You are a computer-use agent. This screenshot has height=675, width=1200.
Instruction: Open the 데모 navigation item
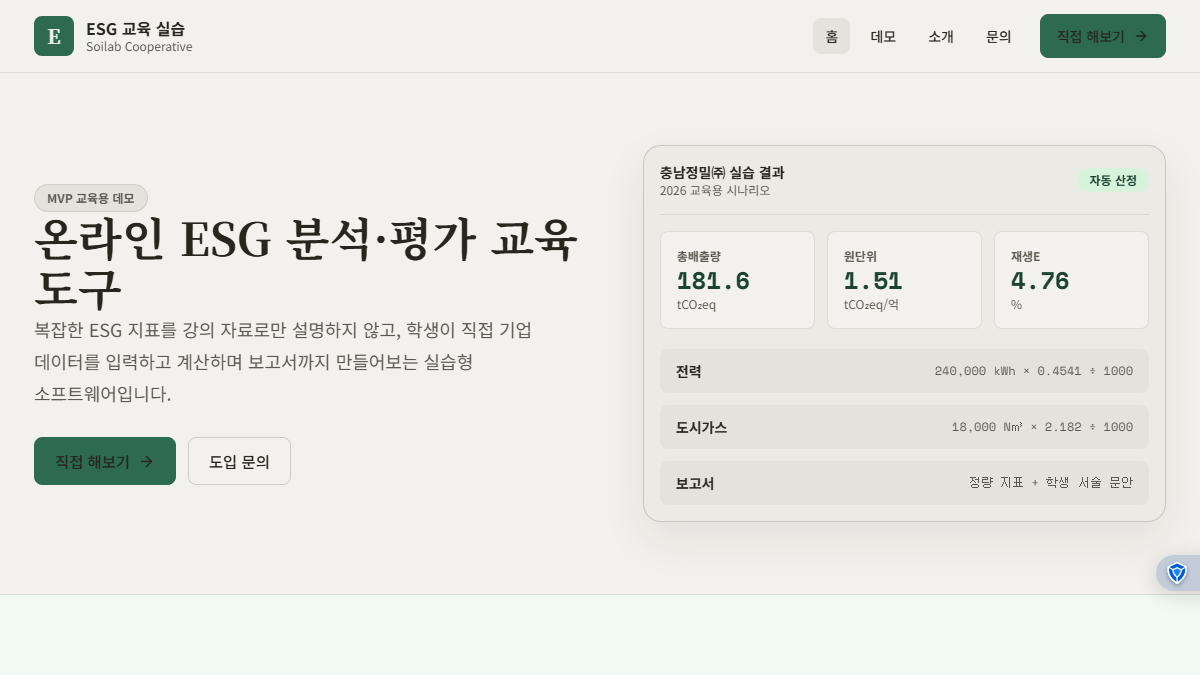point(883,36)
